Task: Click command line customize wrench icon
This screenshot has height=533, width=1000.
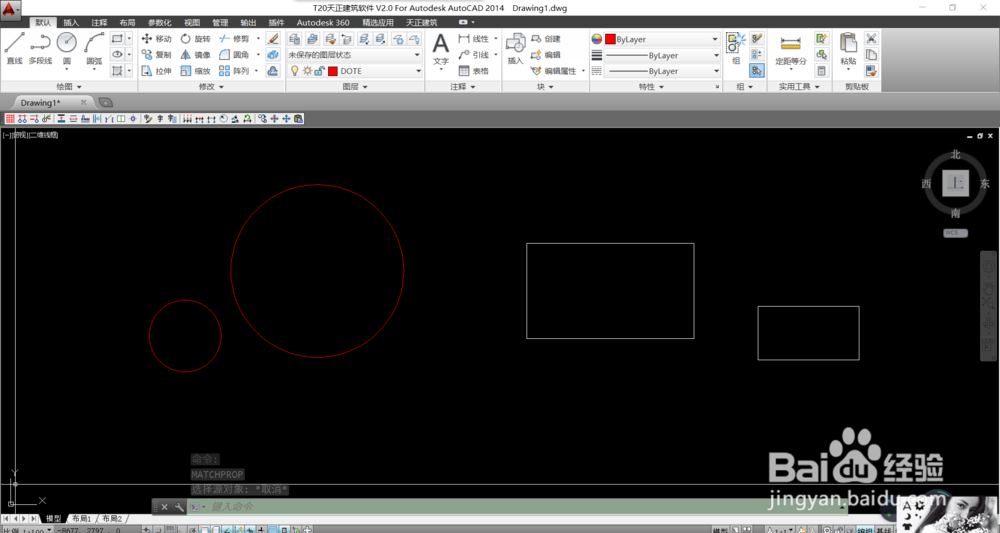Action: [x=179, y=507]
